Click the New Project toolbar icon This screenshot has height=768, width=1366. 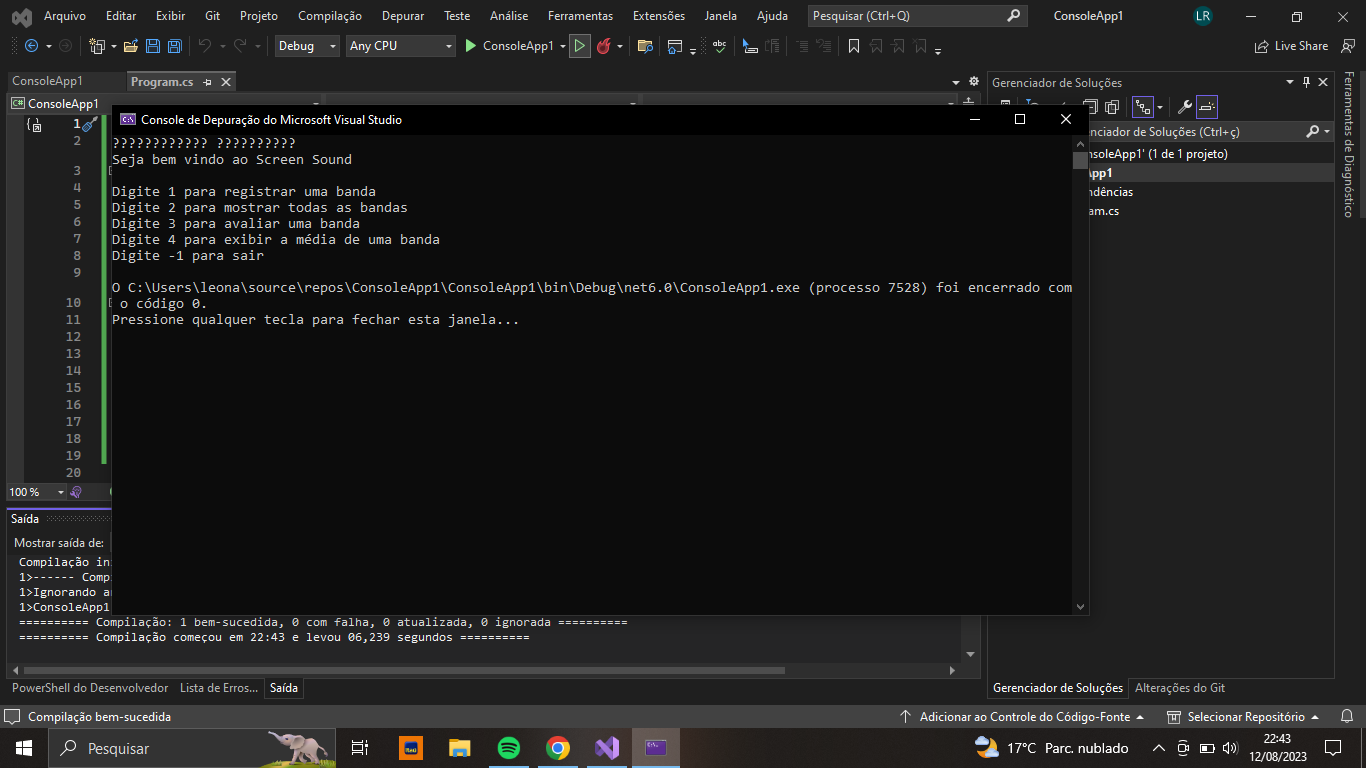pos(96,46)
